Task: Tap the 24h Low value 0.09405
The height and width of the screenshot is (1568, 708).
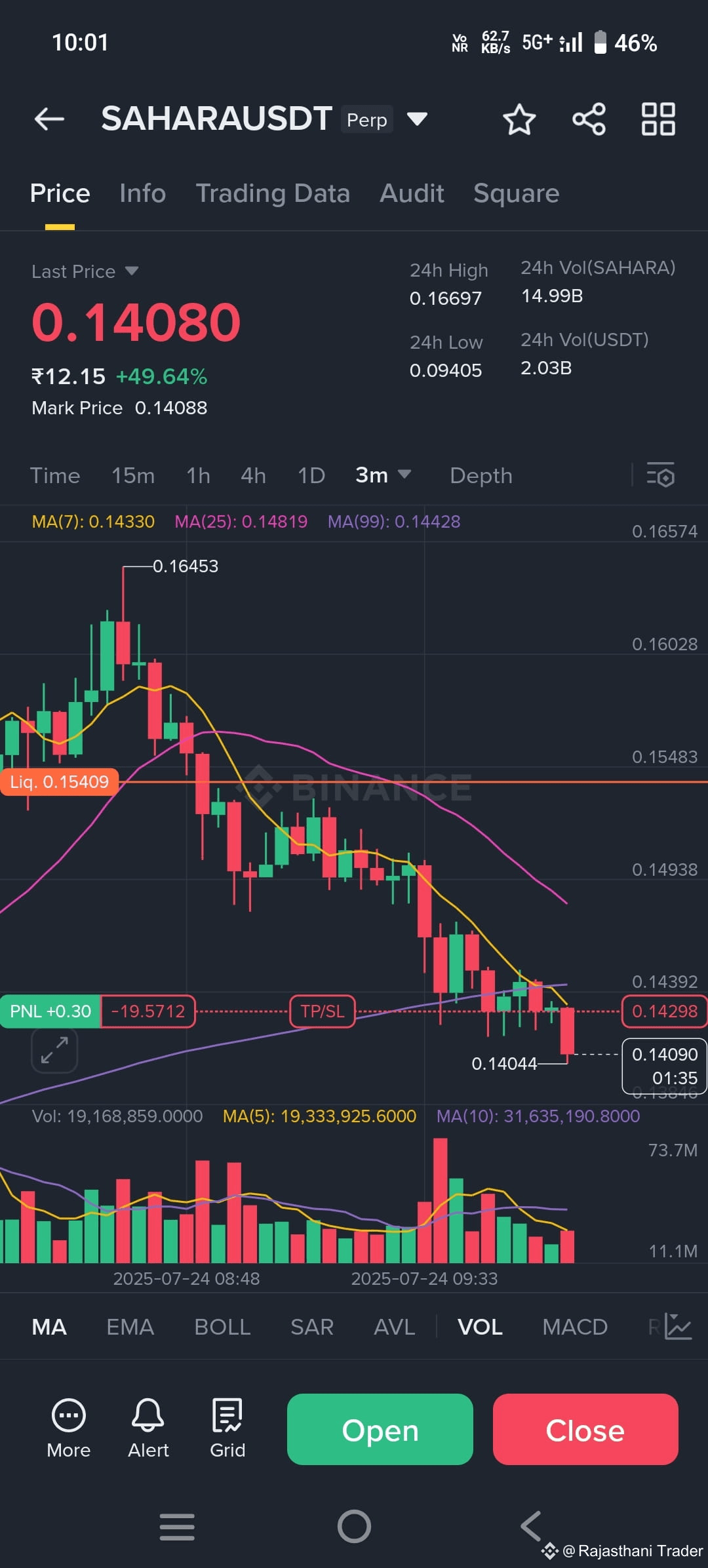Action: (446, 370)
